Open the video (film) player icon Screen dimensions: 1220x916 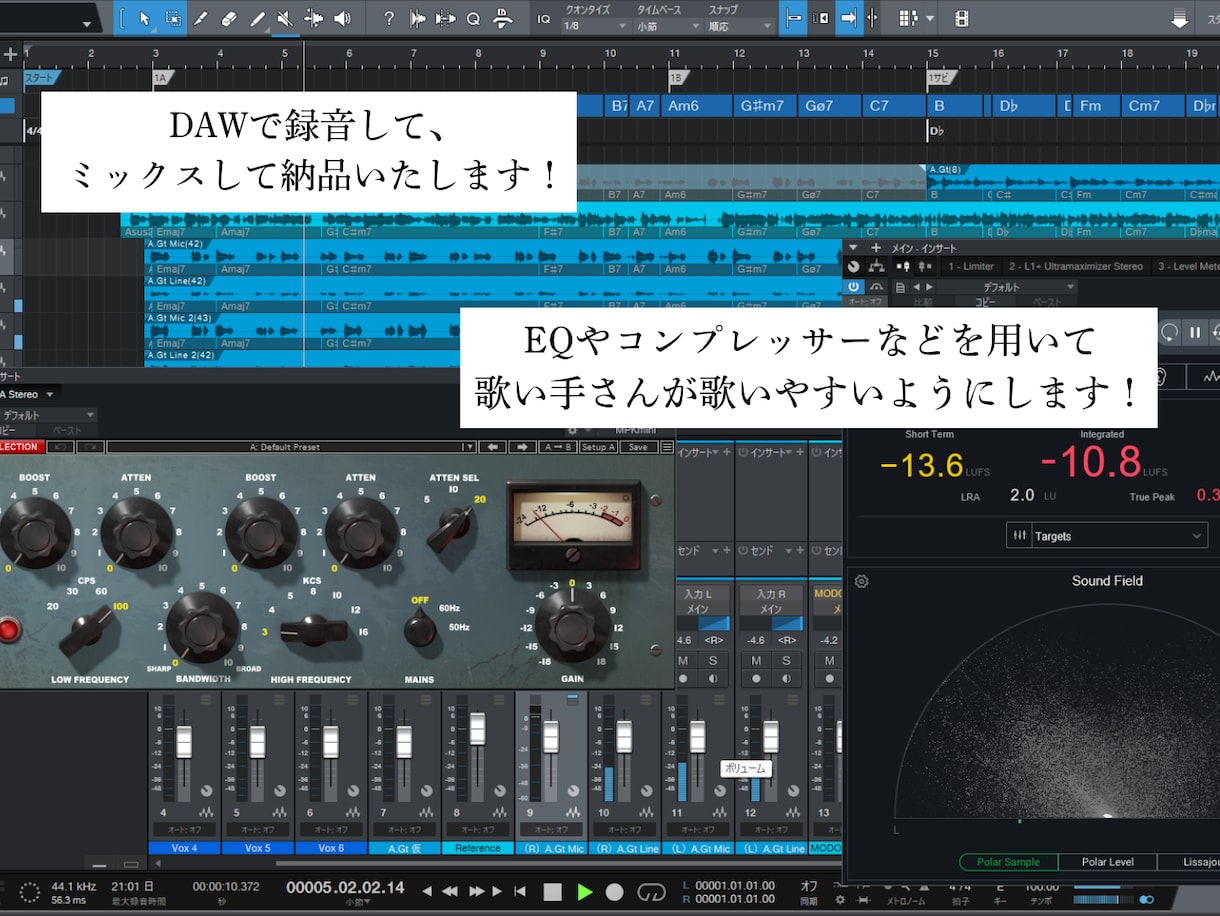[x=961, y=18]
